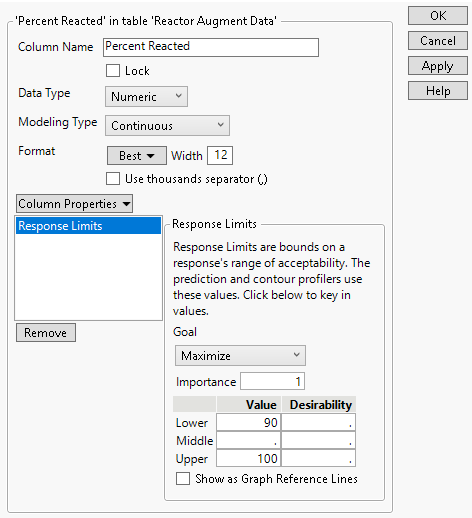Image resolution: width=472 pixels, height=518 pixels.
Task: Open the Goal dropdown showing Maximize
Action: (x=240, y=356)
